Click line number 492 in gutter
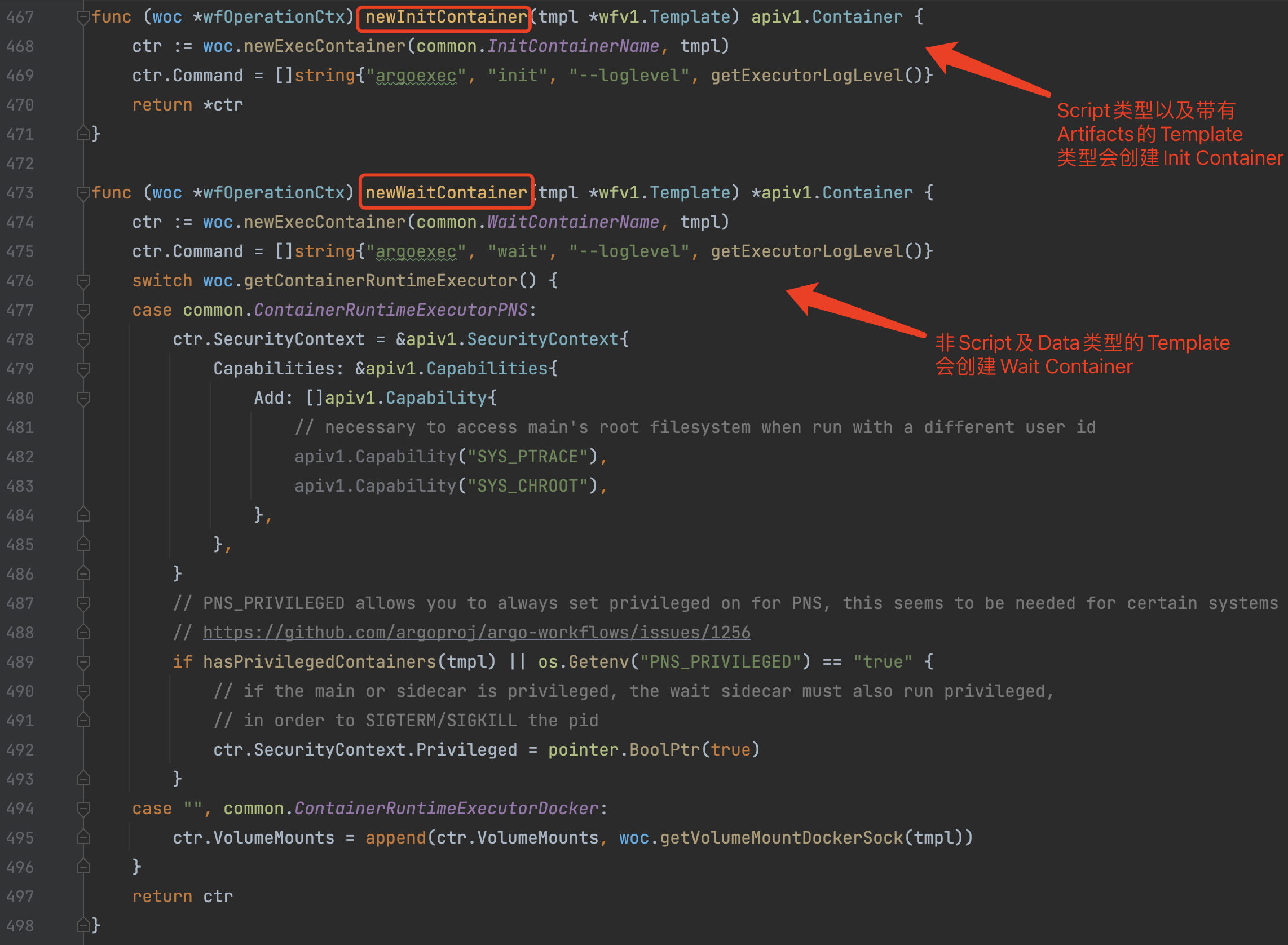Screen dimensions: 1288x945 click(20, 750)
